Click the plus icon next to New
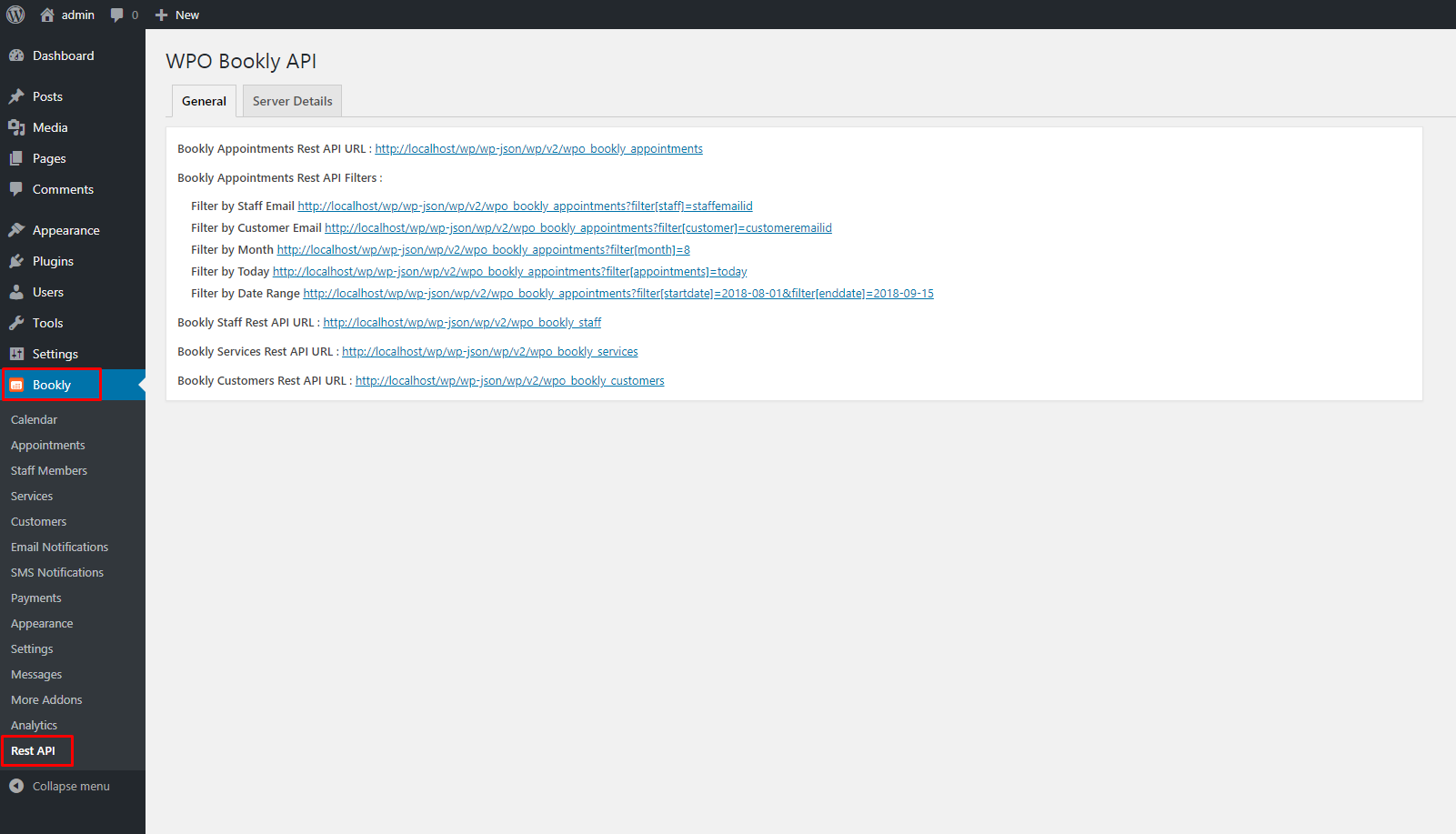 [x=161, y=15]
